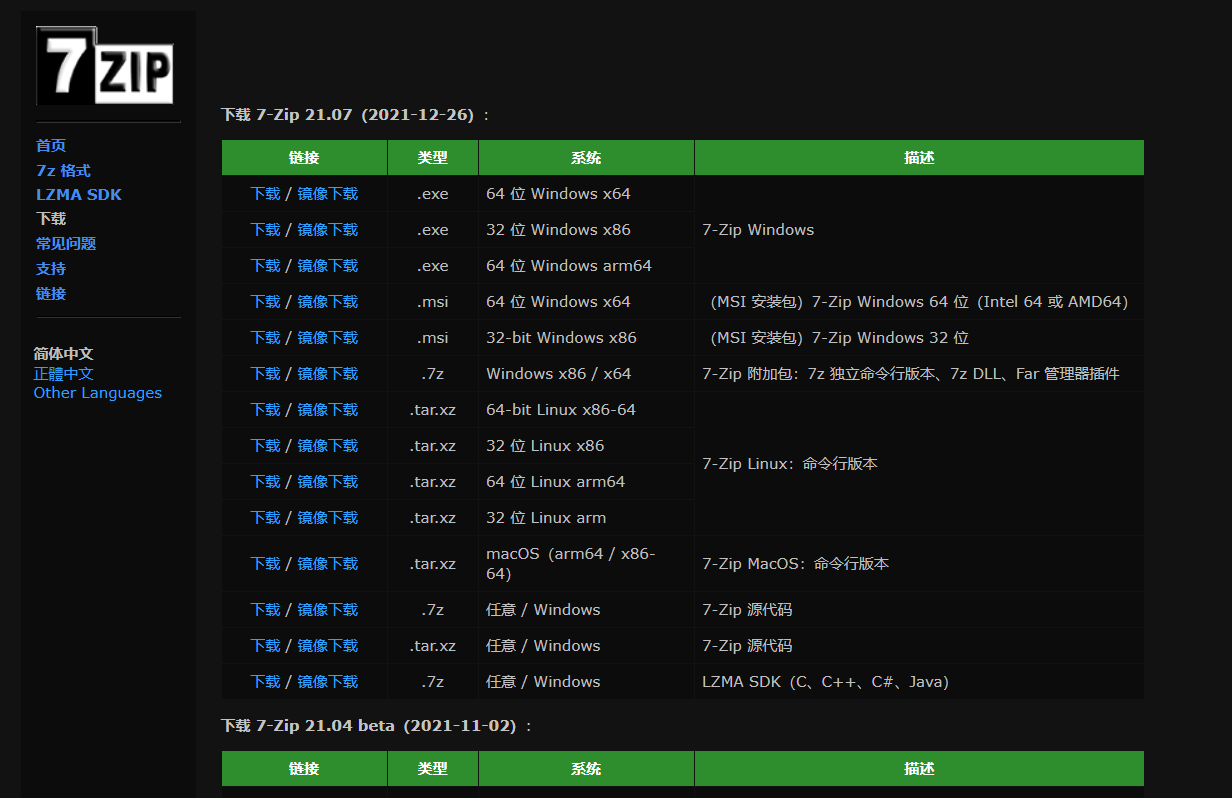Viewport: 1232px width, 798px height.
Task: Click the 链接 header of the 21.07 table
Action: pyautogui.click(x=304, y=158)
